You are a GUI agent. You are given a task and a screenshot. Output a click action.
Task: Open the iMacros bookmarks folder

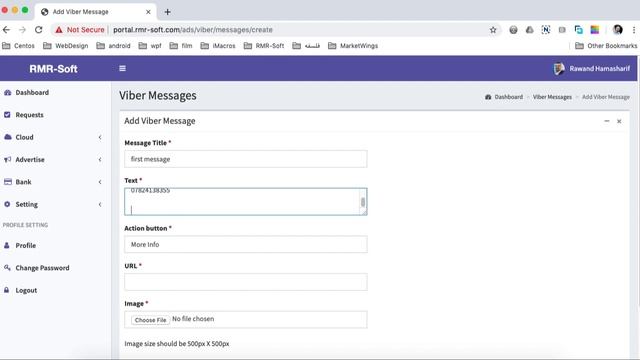[x=218, y=46]
